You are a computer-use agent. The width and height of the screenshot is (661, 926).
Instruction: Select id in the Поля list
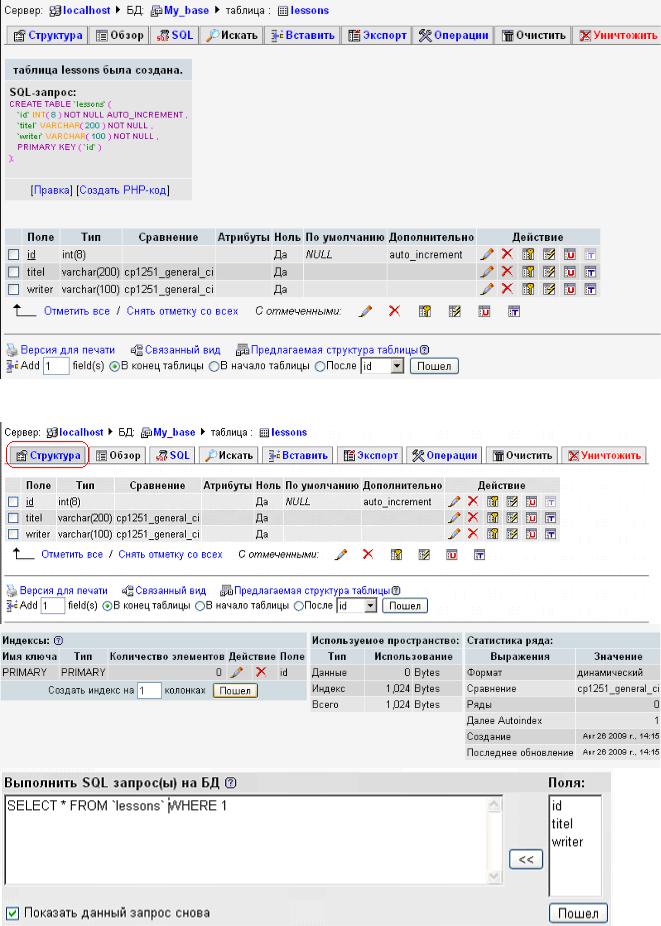[557, 806]
